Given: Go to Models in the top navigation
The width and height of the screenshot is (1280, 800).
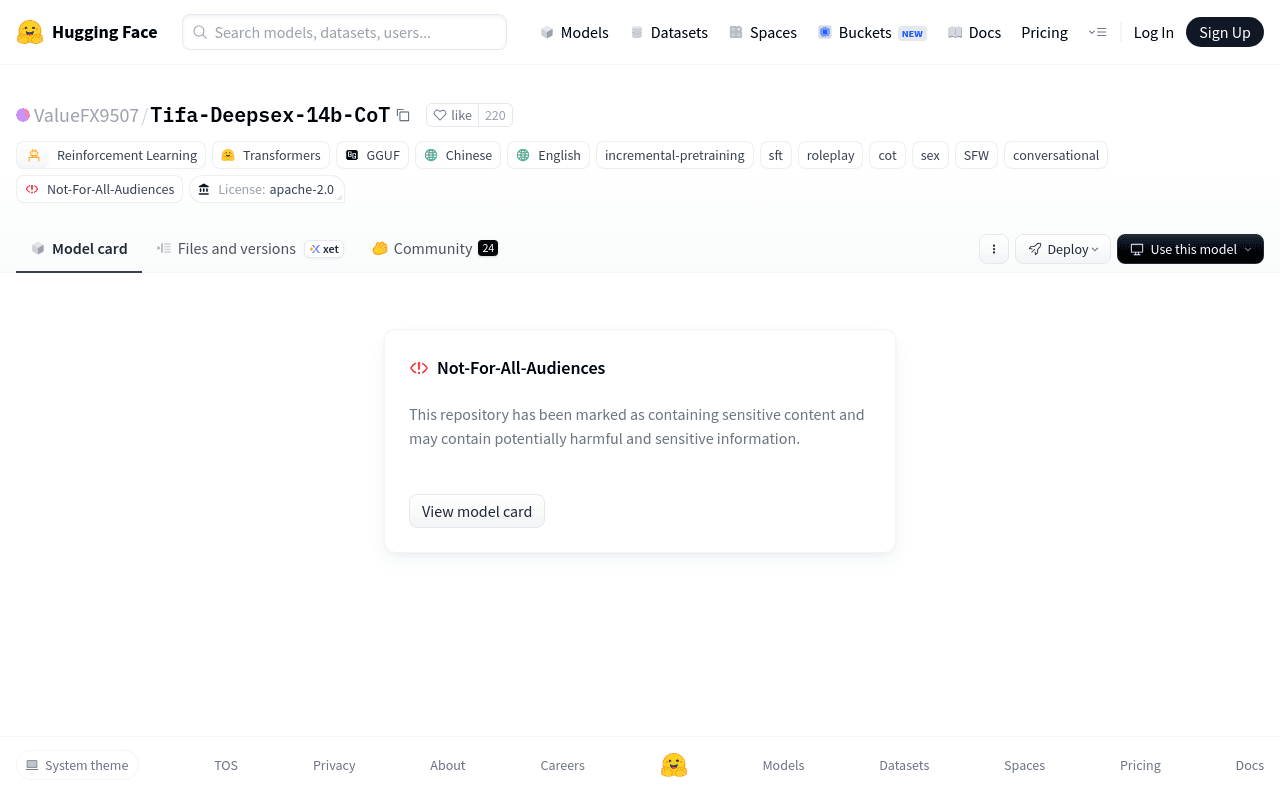Looking at the screenshot, I should coord(574,32).
